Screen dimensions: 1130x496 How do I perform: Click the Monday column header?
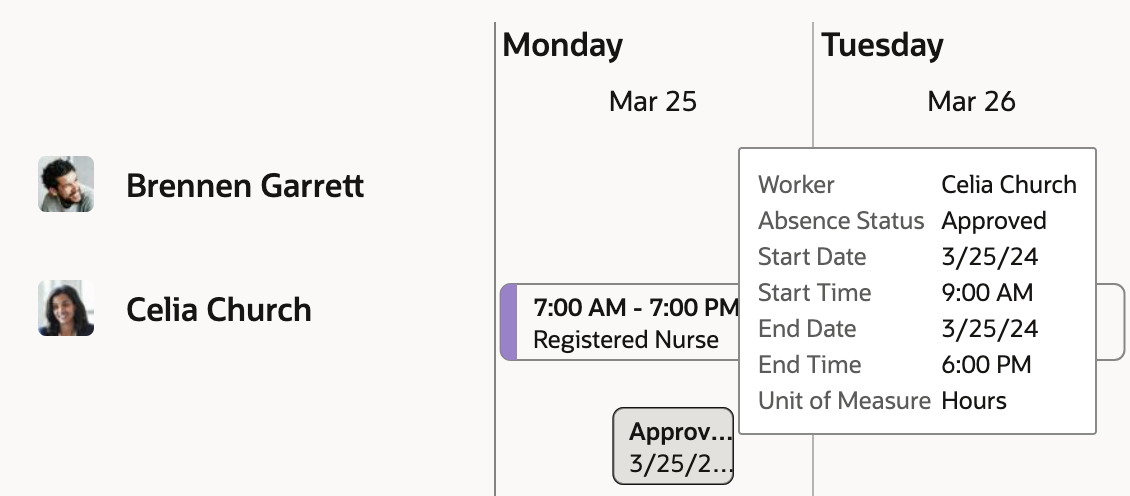tap(562, 45)
